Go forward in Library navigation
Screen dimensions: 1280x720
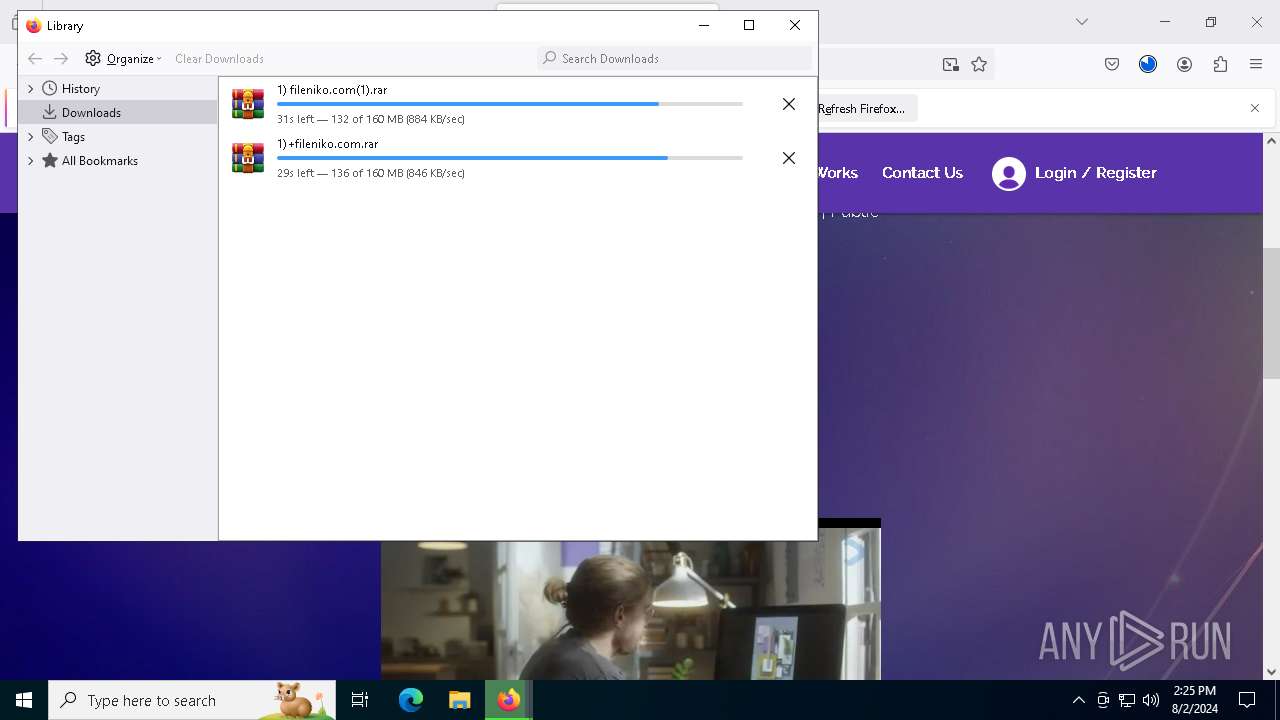[61, 59]
